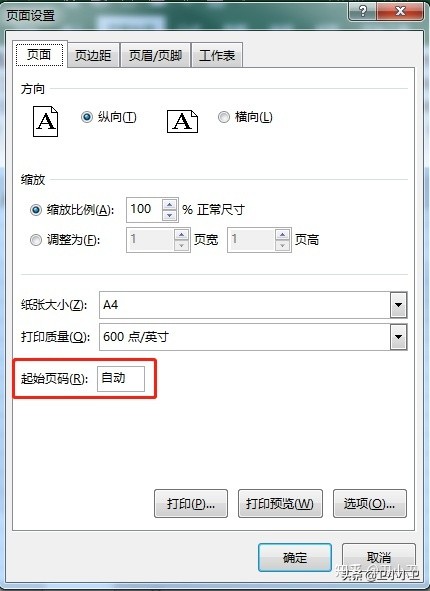
Task: Expand the 打印质量 dropdown arrow
Action: (x=398, y=337)
